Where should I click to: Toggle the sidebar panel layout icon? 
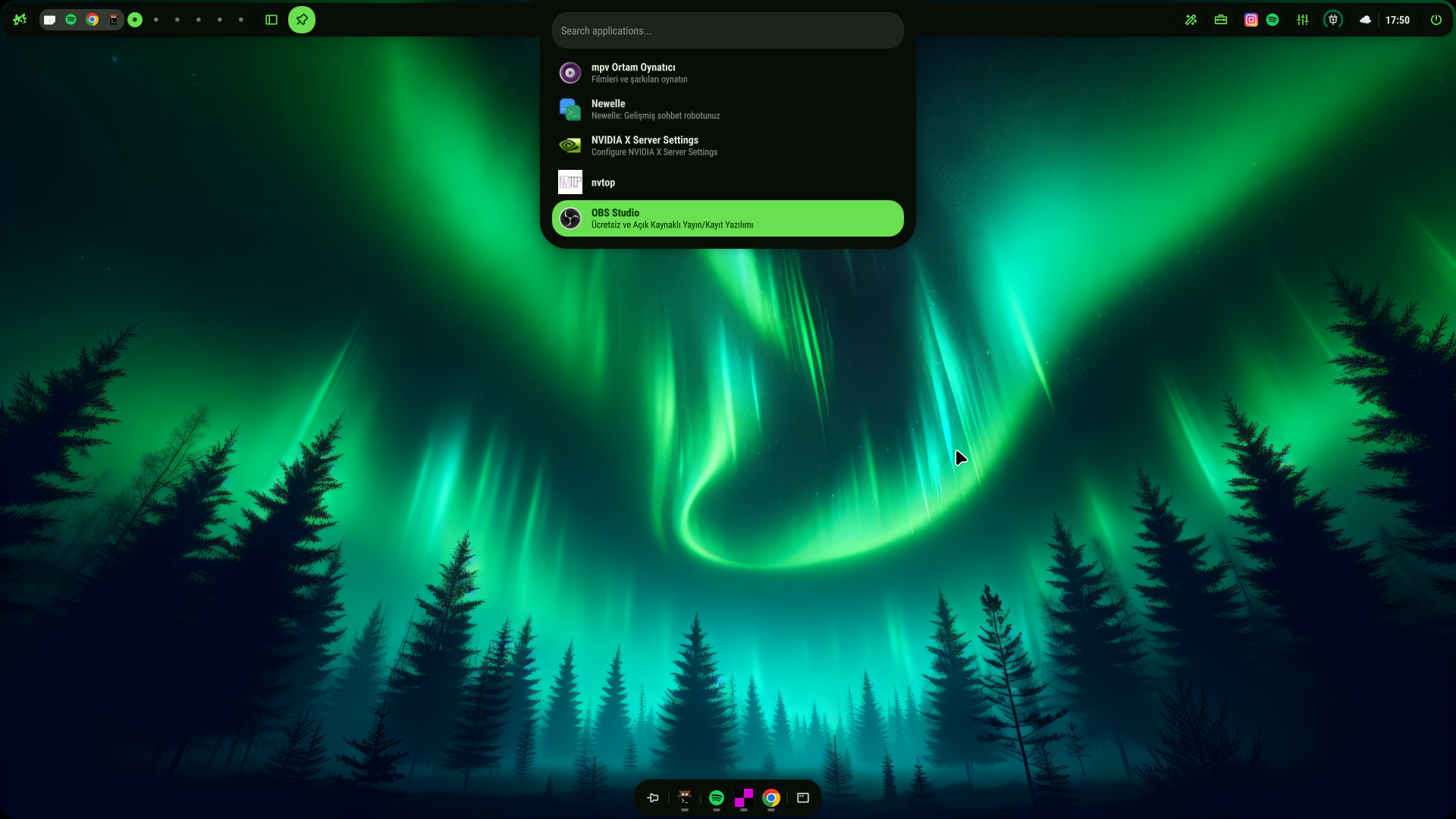pyautogui.click(x=271, y=20)
